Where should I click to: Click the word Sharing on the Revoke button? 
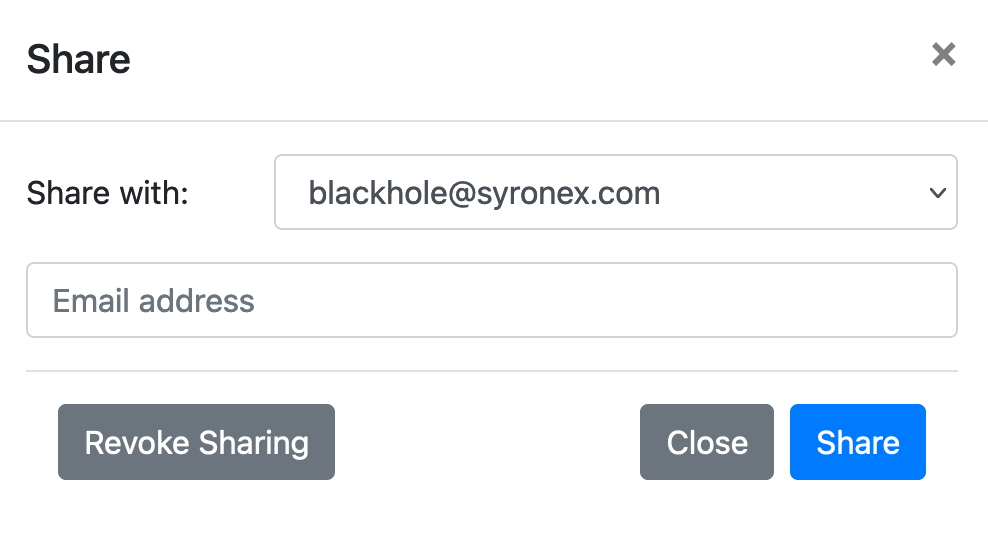[253, 443]
